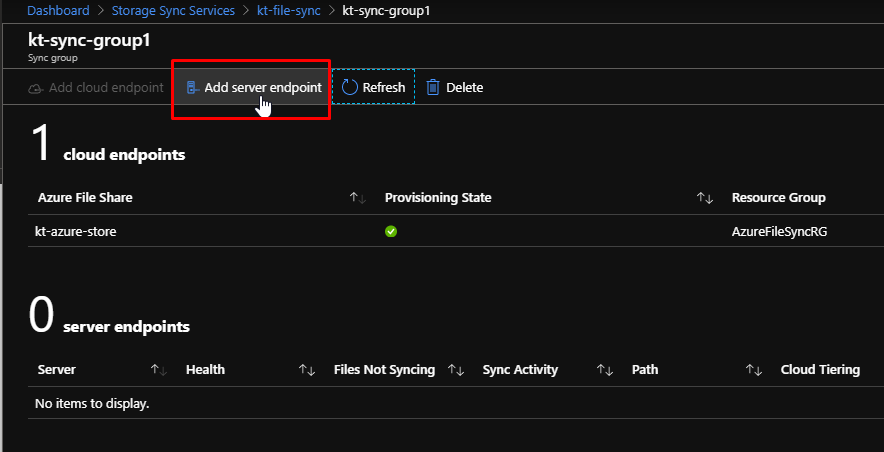Click the No items to display message

click(92, 404)
